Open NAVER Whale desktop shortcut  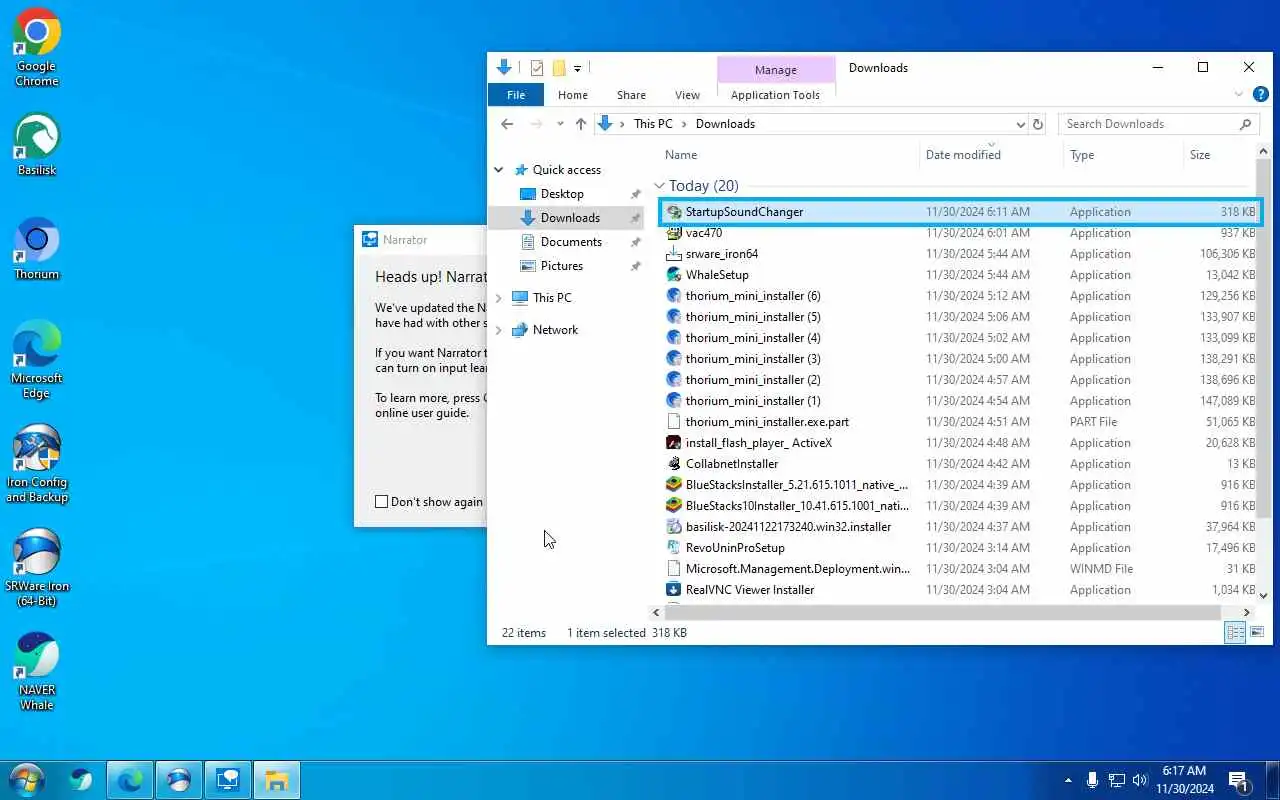[x=37, y=672]
